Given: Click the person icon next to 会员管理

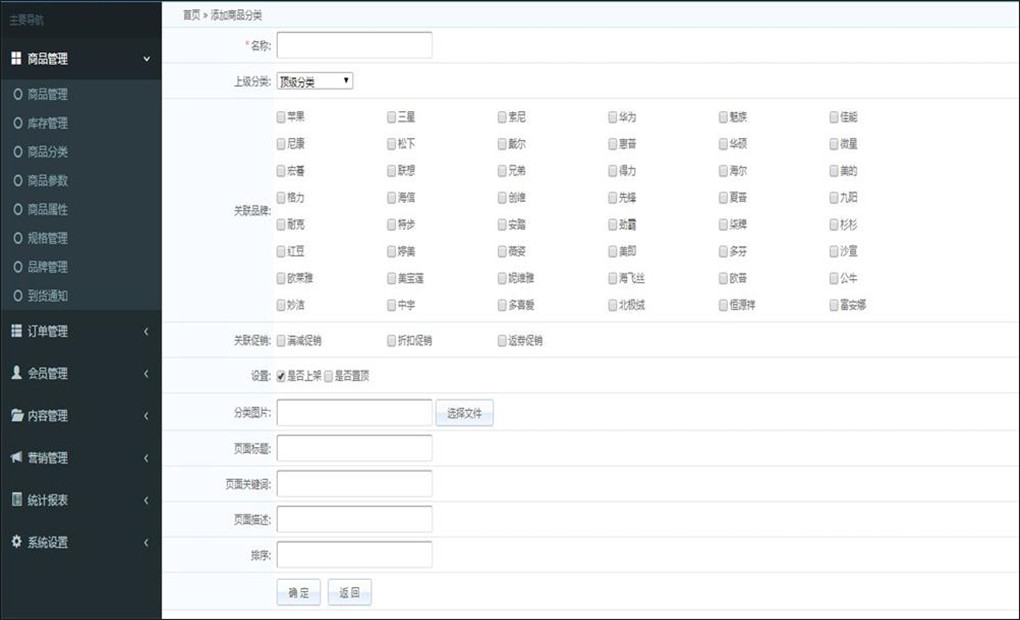Looking at the screenshot, I should (16, 372).
